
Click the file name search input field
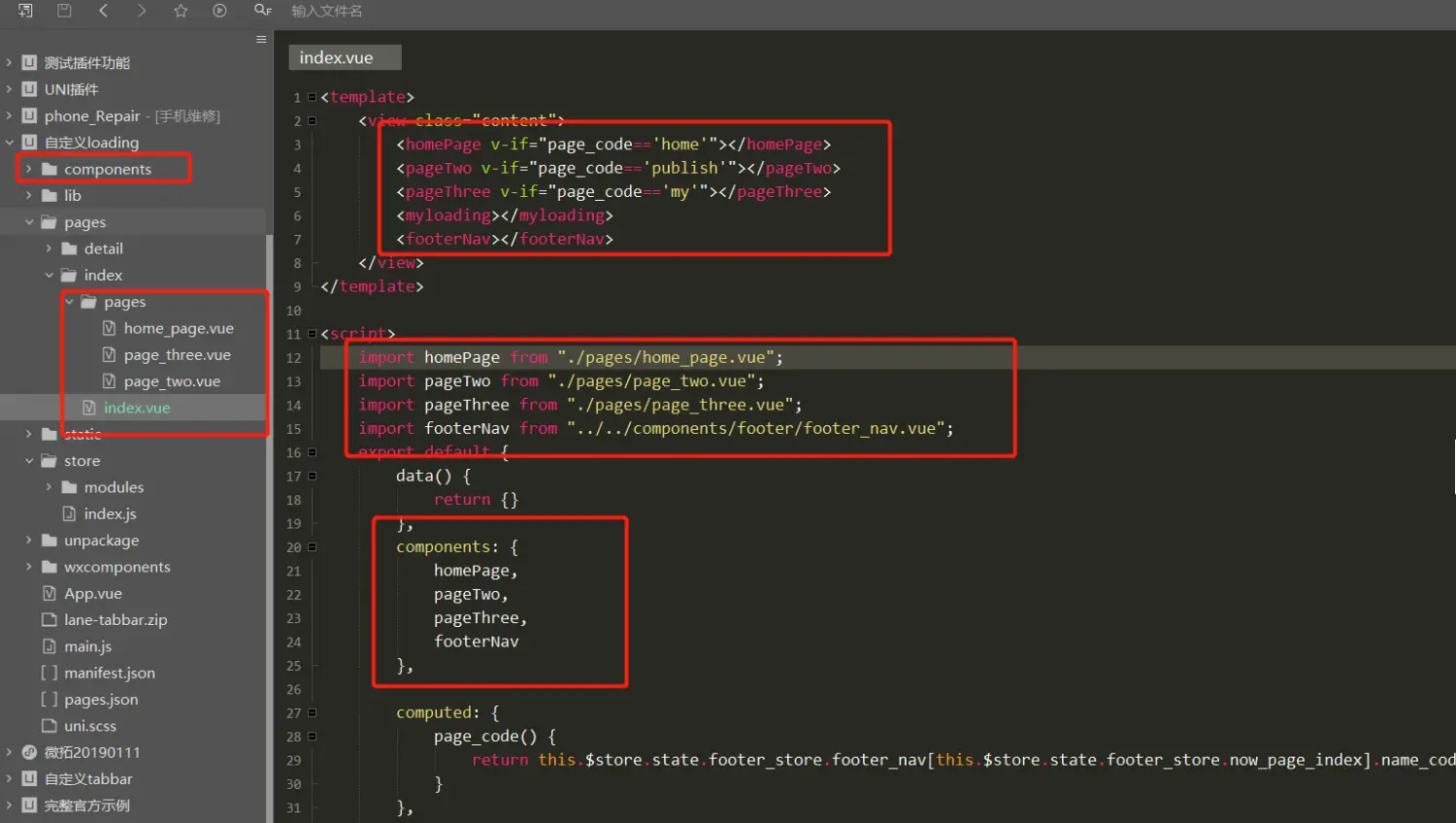tap(388, 11)
